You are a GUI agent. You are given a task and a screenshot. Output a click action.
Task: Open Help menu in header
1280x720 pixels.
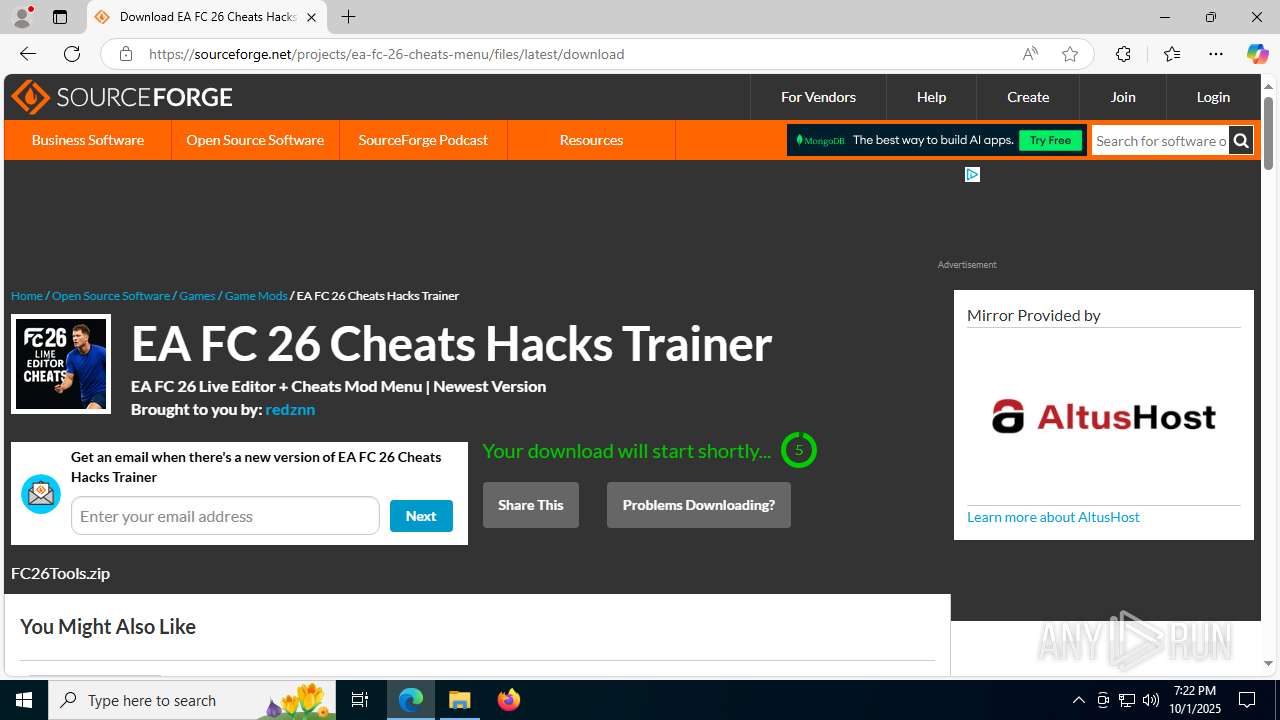pyautogui.click(x=931, y=97)
